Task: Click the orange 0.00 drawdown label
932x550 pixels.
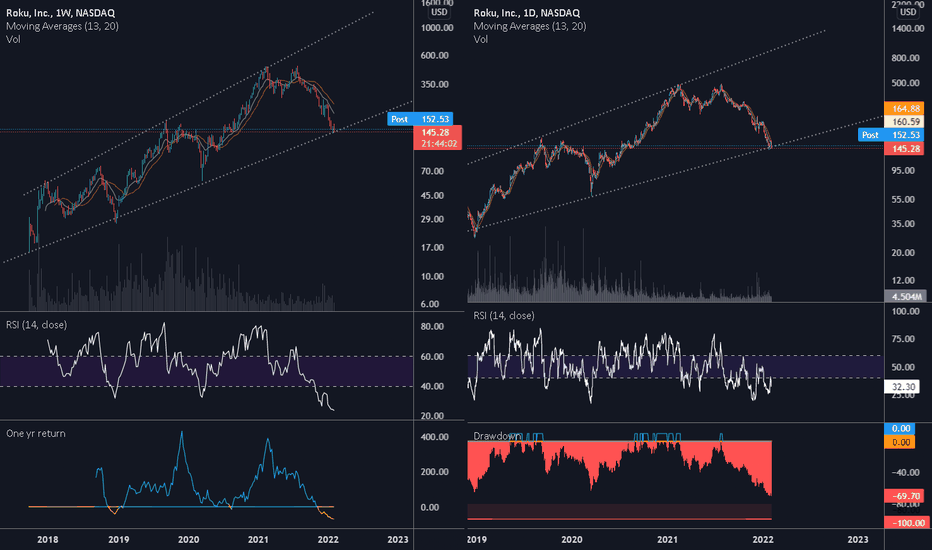Action: (900, 442)
